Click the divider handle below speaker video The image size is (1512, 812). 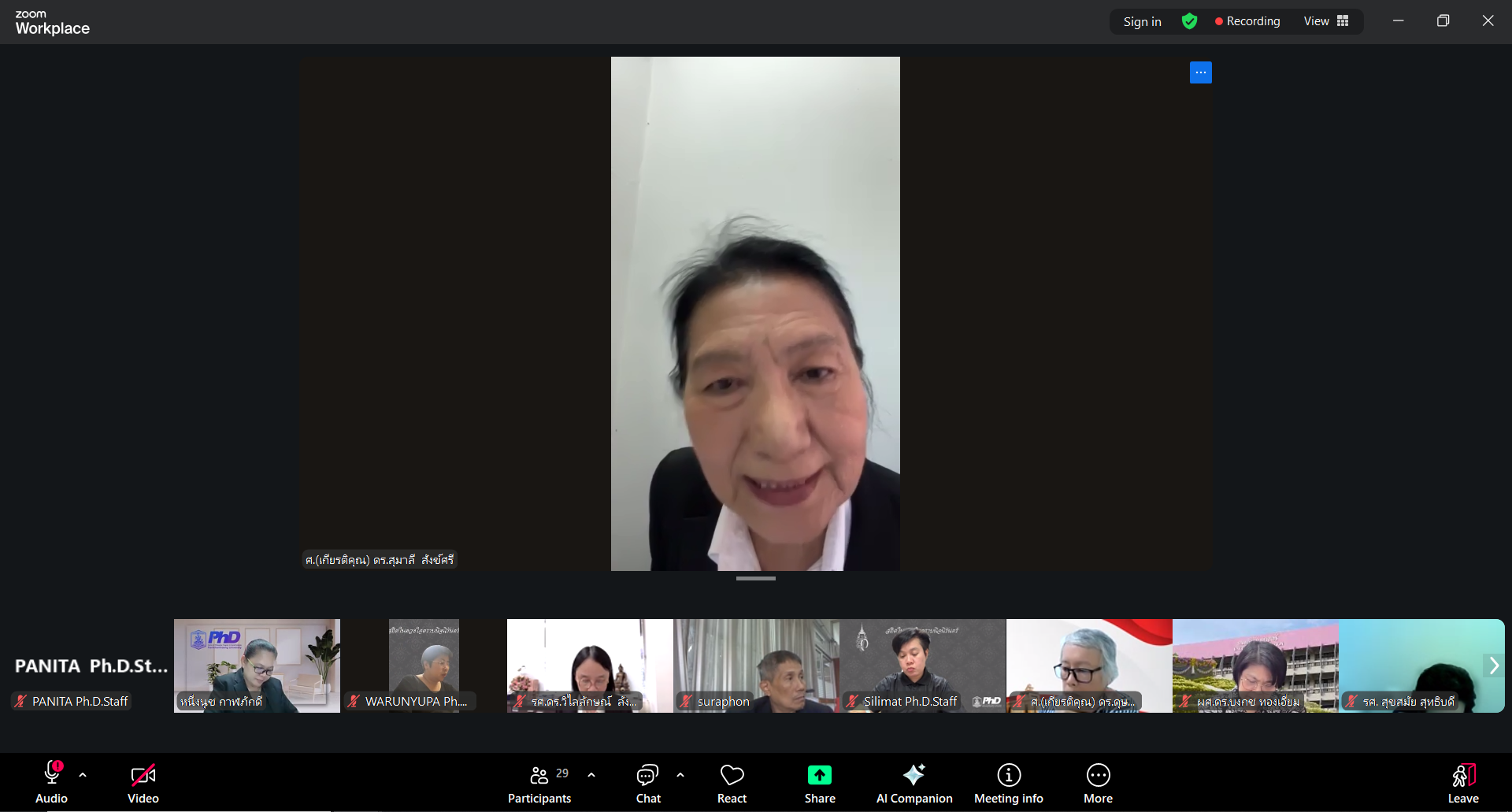tap(755, 579)
